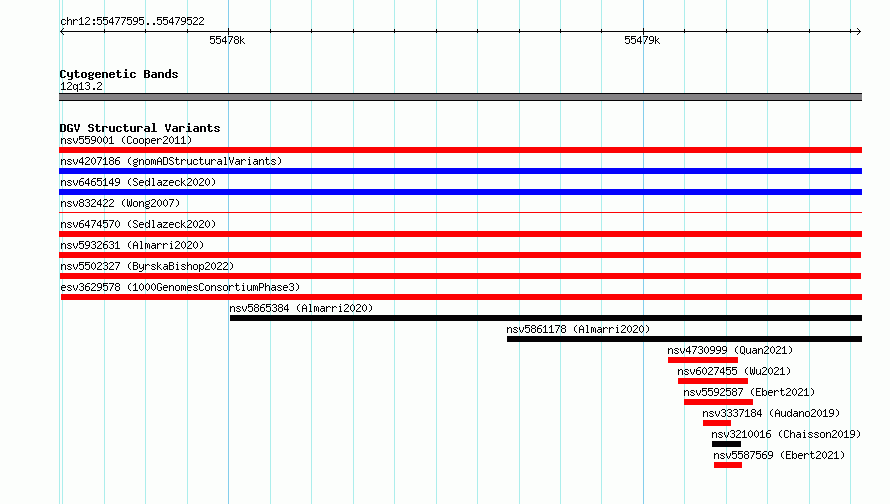Click the black bar under nsv5861178
The image size is (890, 504).
(x=685, y=339)
